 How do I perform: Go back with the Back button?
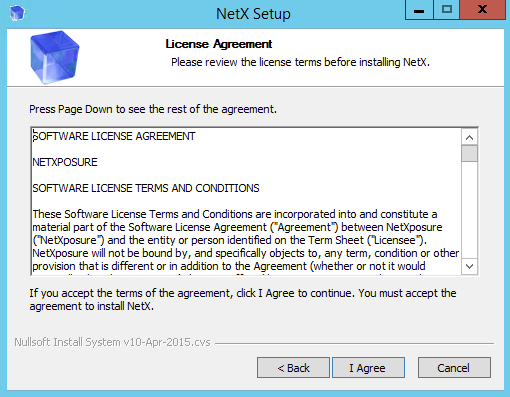point(293,368)
